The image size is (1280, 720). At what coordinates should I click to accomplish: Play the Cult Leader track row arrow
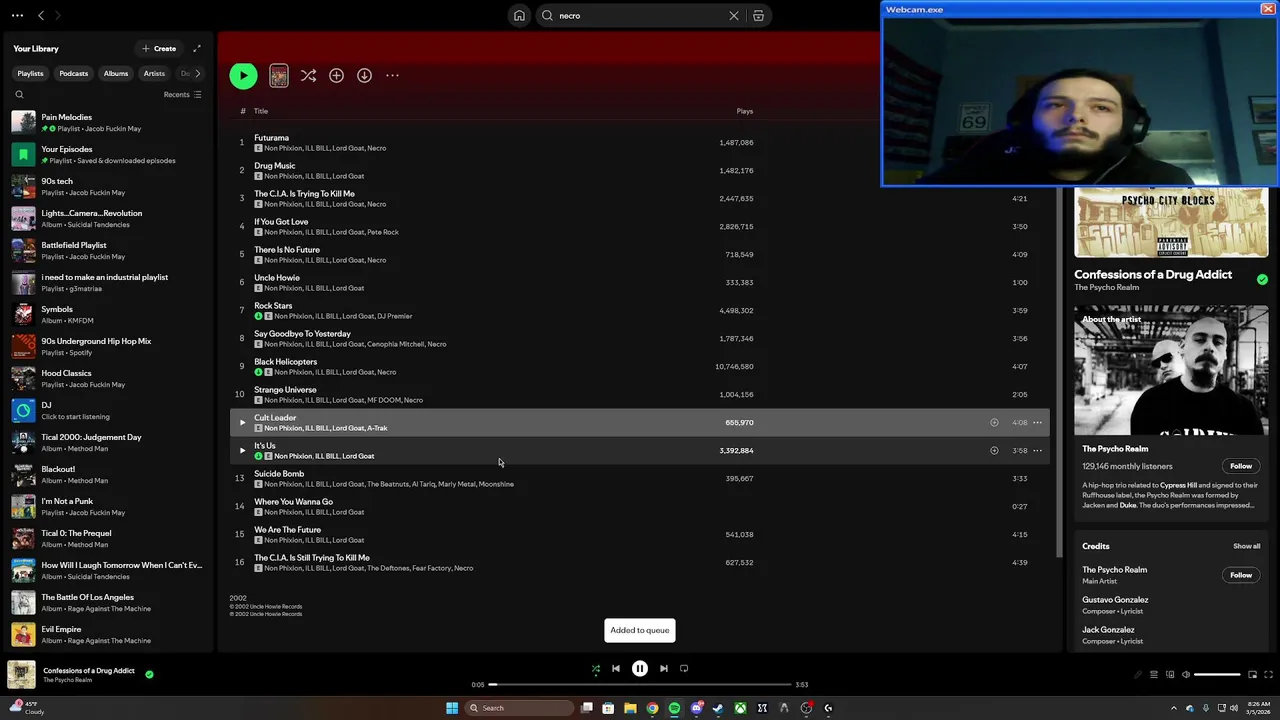pyautogui.click(x=241, y=423)
